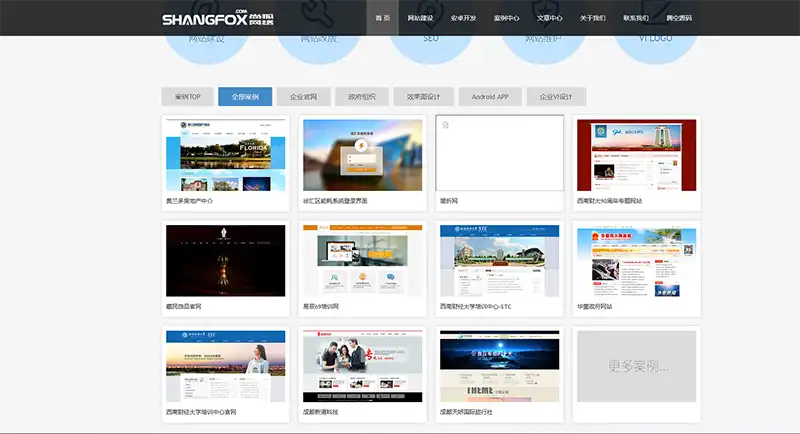The image size is (800, 434).
Task: Open 关于我们 in the top menu
Action: 593,18
